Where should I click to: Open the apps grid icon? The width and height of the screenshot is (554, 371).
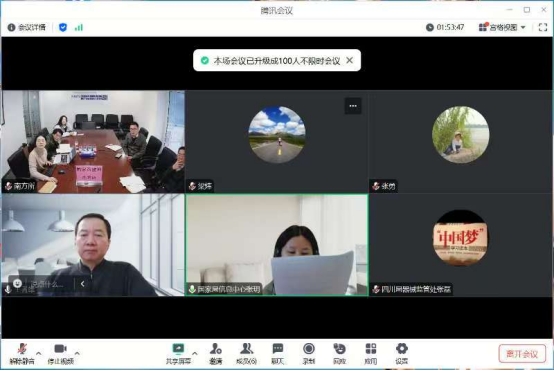point(371,349)
